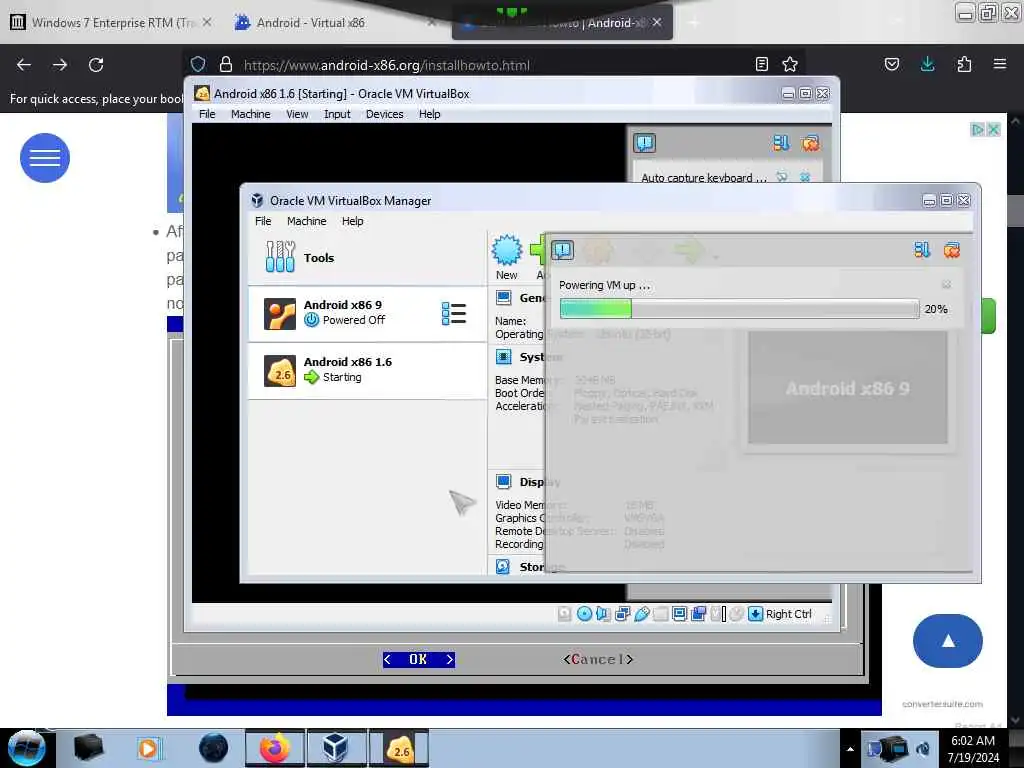The width and height of the screenshot is (1024, 768).
Task: Open Android 2.6 VM taskbar icon
Action: [x=399, y=748]
